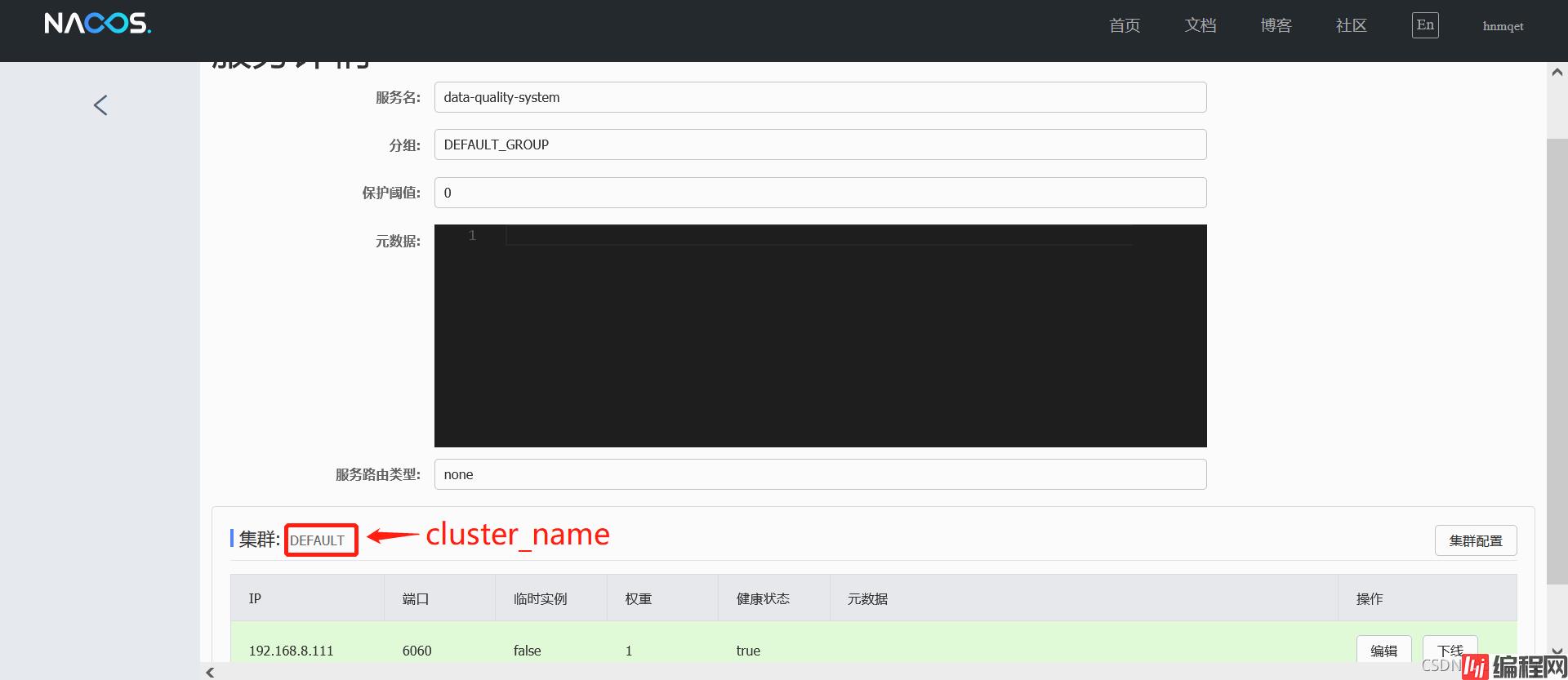Image resolution: width=1568 pixels, height=680 pixels.
Task: Click the NACOS logo
Action: (x=97, y=24)
